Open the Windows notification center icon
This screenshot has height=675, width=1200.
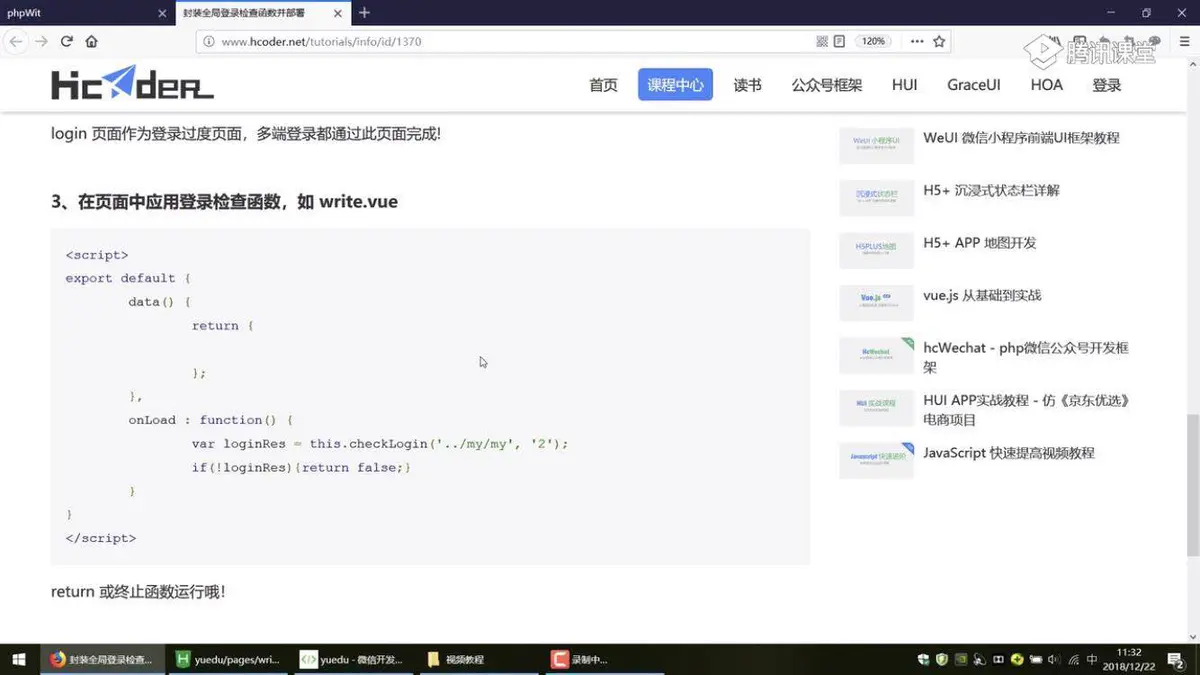[1174, 660]
